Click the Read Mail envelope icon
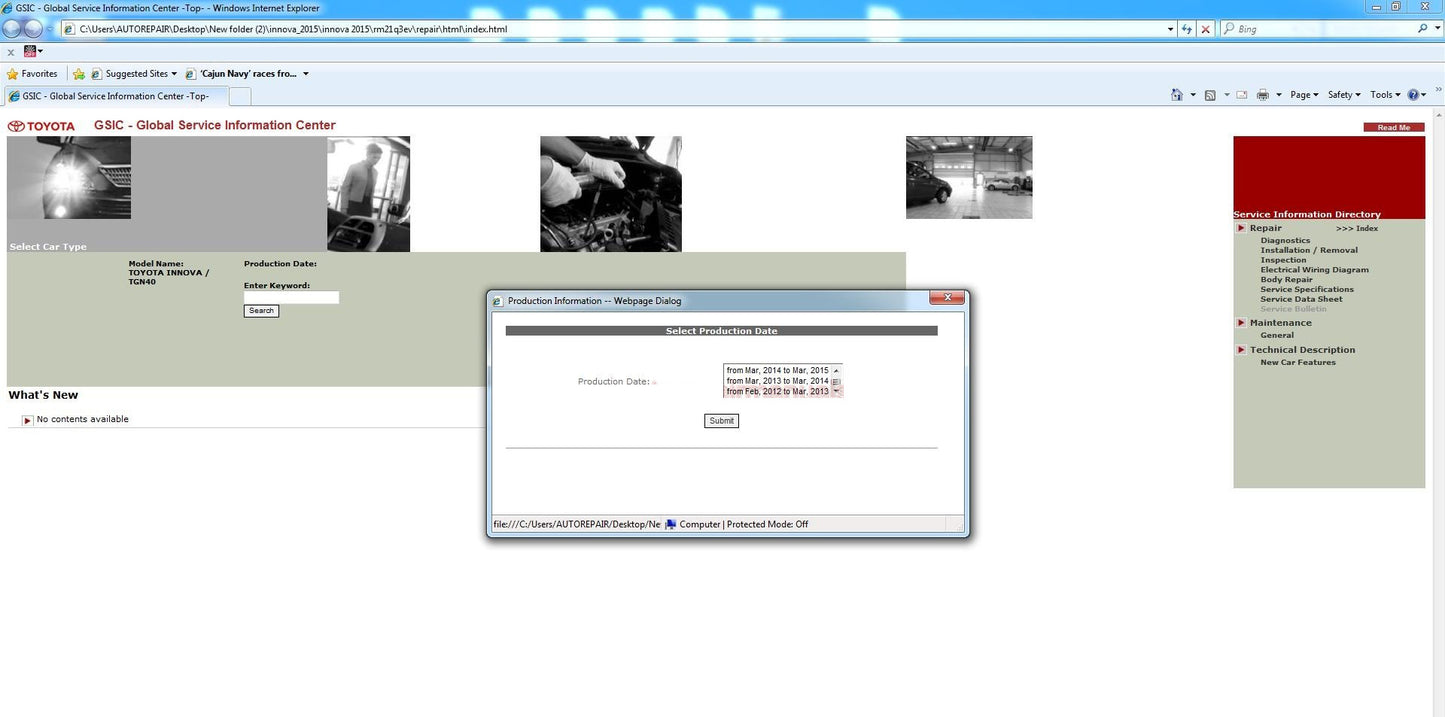 point(1241,95)
